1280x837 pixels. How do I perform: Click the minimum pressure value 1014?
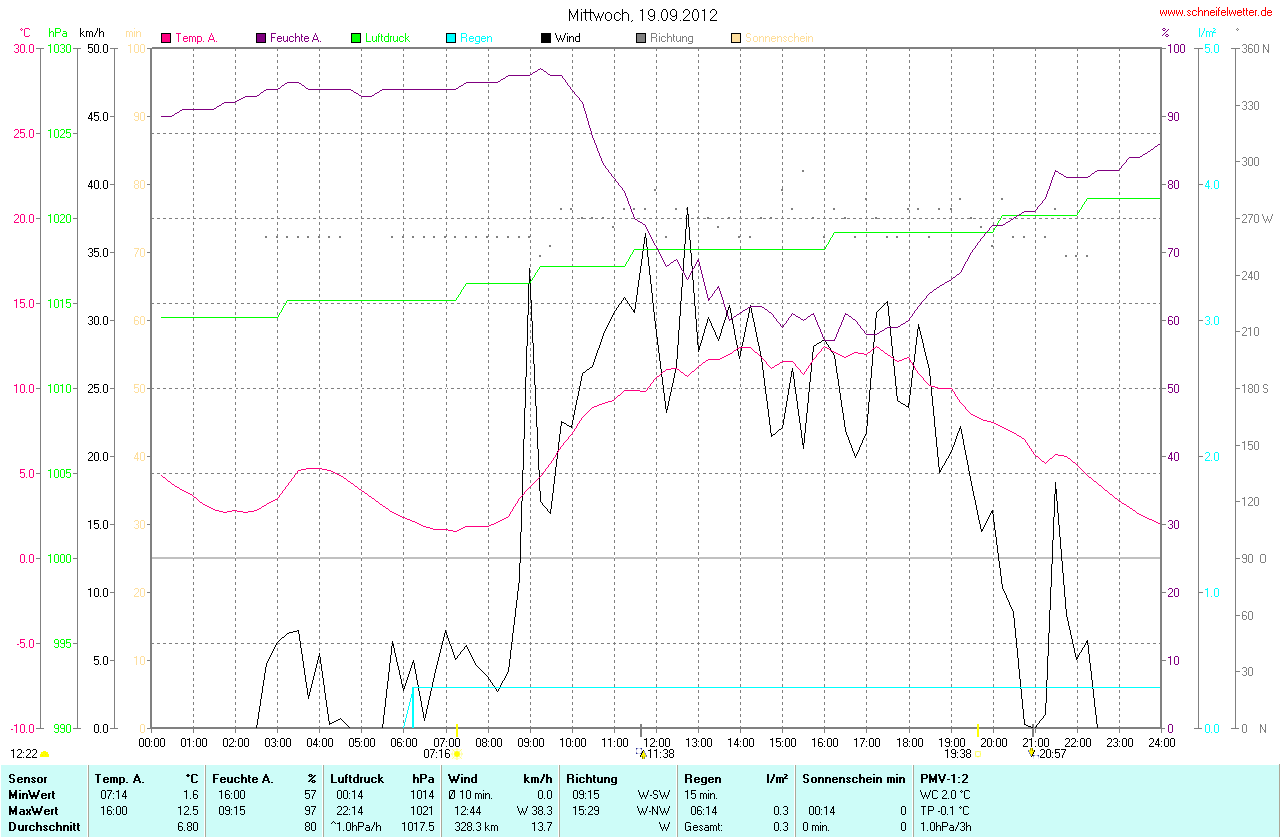tap(422, 794)
